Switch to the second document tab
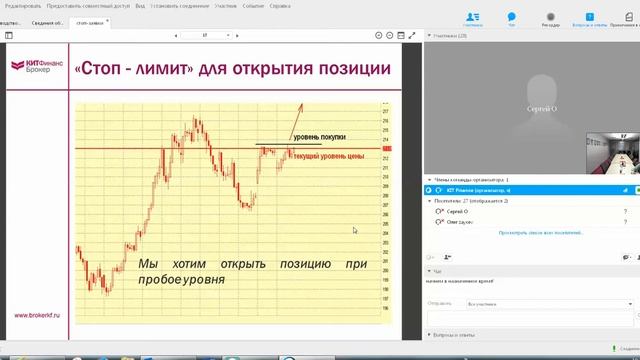Viewport: 640px width, 360px height. click(x=47, y=23)
